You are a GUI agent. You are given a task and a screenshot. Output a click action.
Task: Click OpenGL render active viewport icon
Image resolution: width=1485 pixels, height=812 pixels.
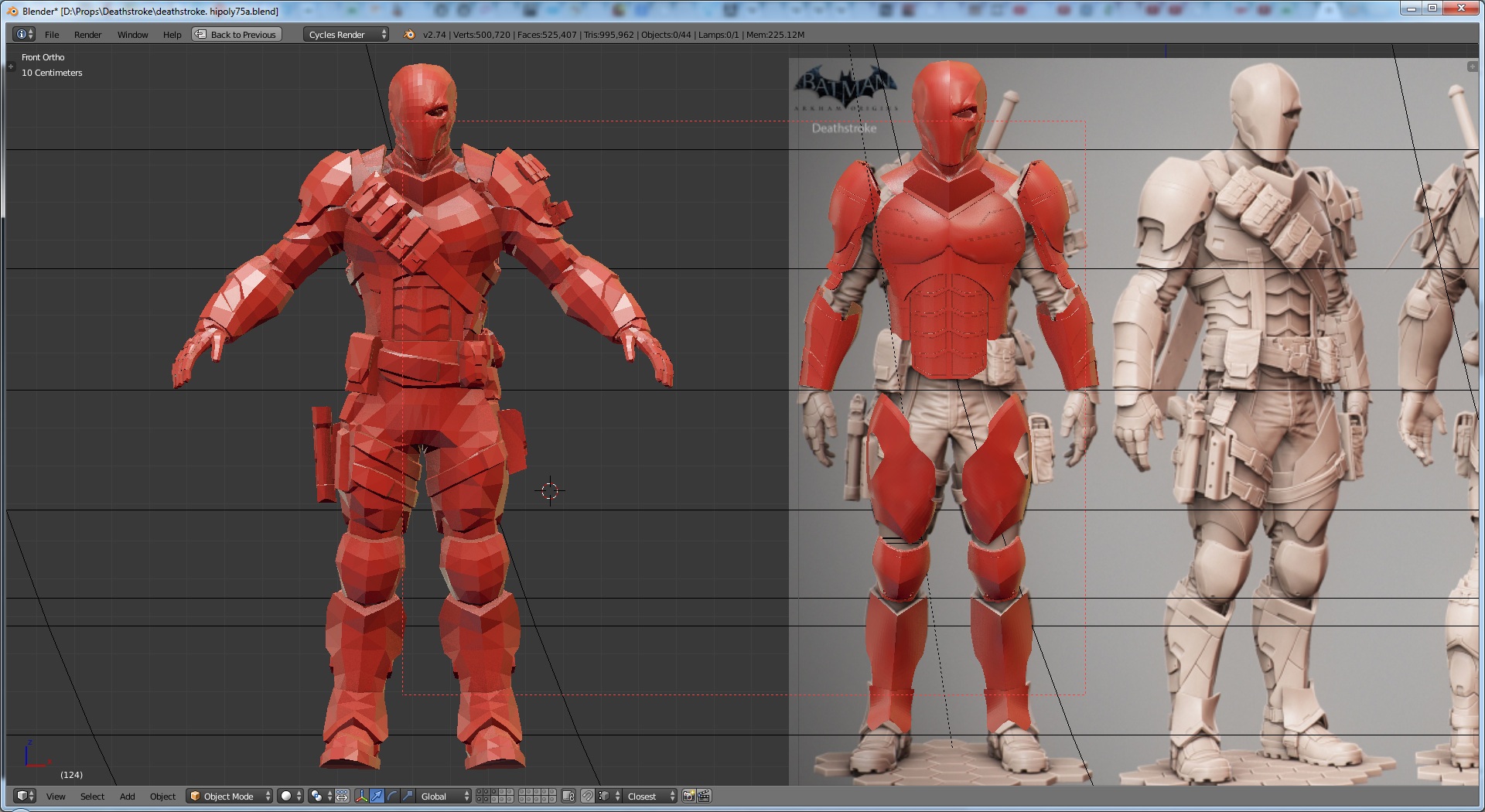click(688, 797)
